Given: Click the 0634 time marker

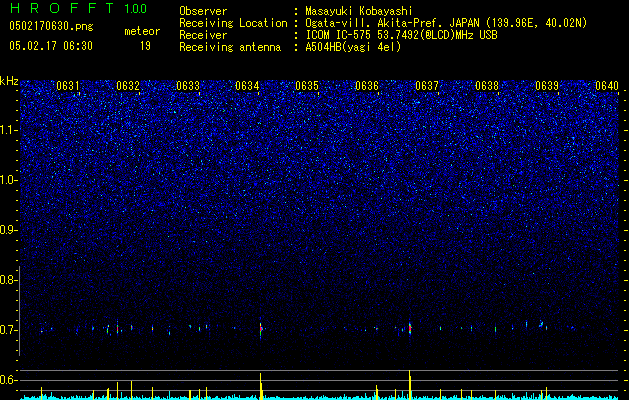Looking at the screenshot, I should [247, 86].
